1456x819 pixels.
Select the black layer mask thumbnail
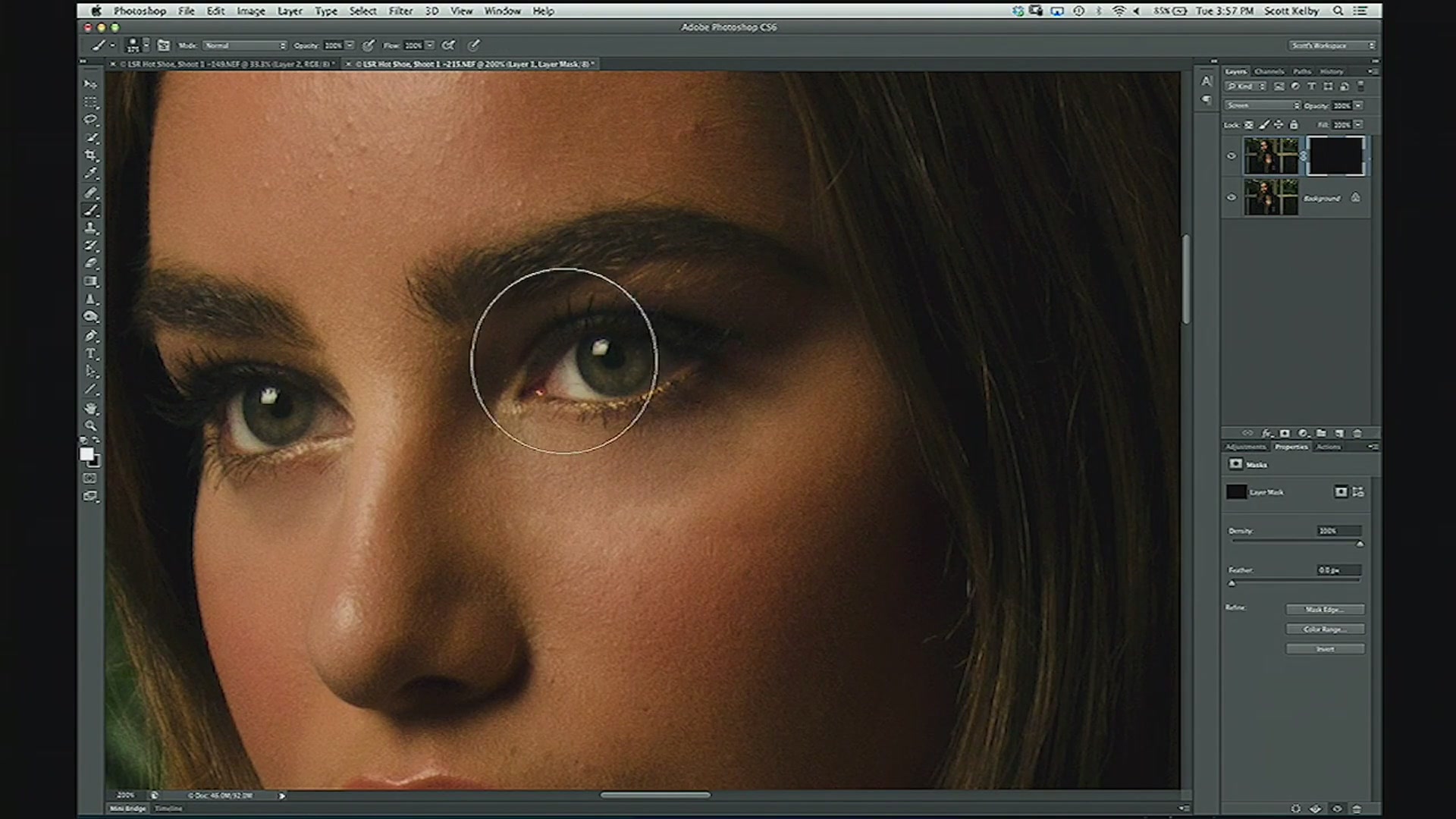(x=1335, y=156)
